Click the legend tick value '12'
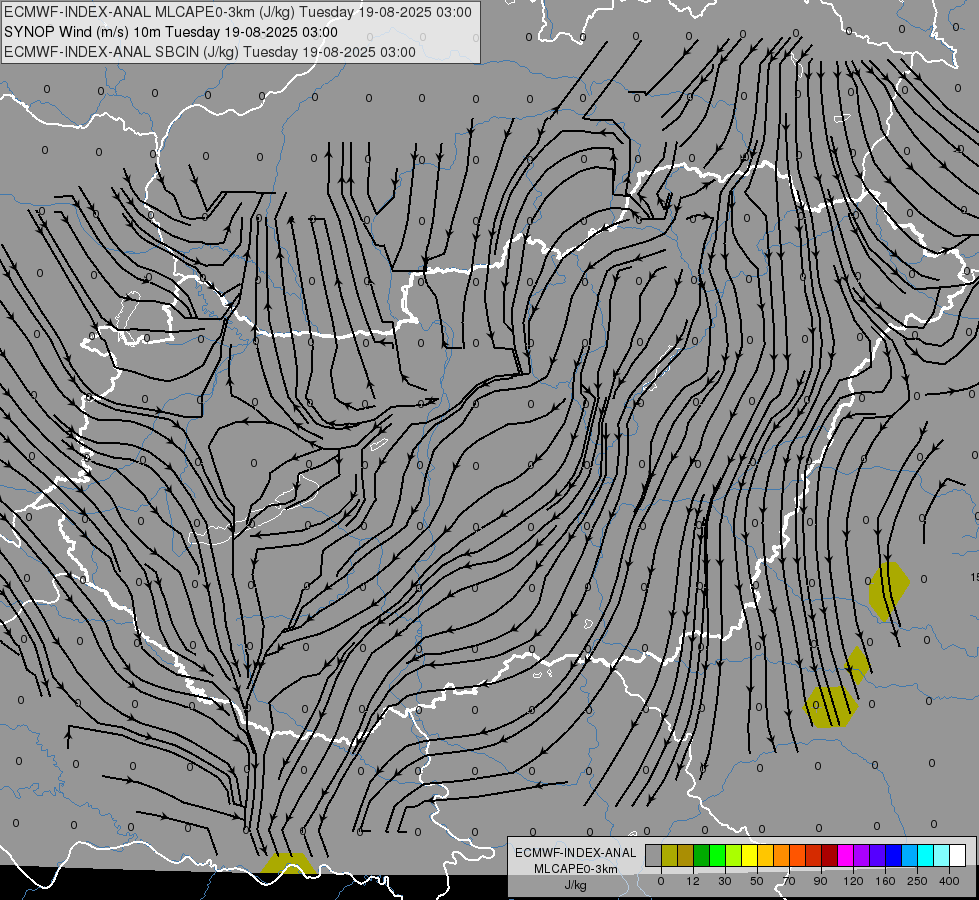 (x=692, y=881)
